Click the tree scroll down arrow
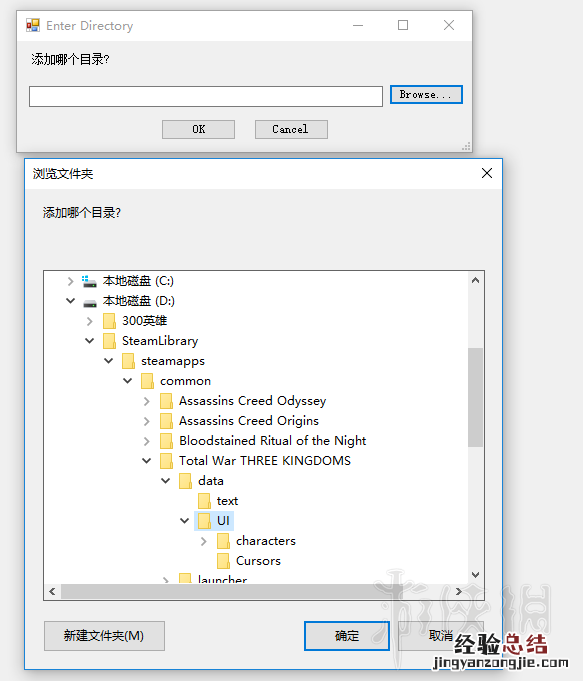Screen dimensions: 583x681 pos(476,575)
